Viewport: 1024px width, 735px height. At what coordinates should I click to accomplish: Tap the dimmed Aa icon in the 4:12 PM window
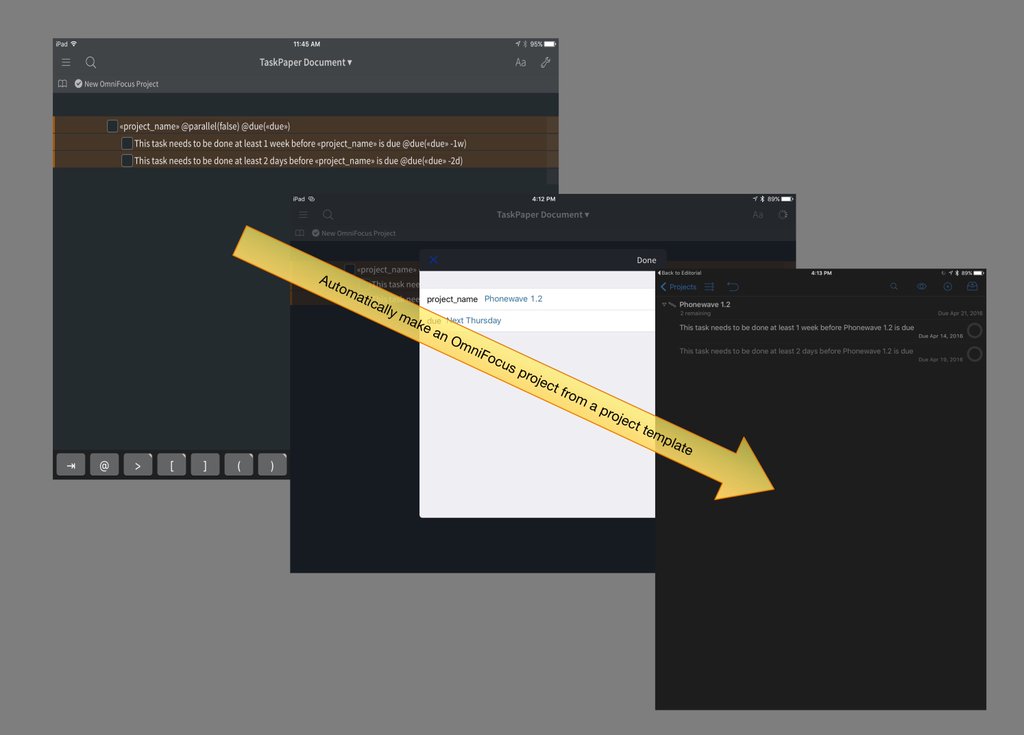[x=758, y=214]
